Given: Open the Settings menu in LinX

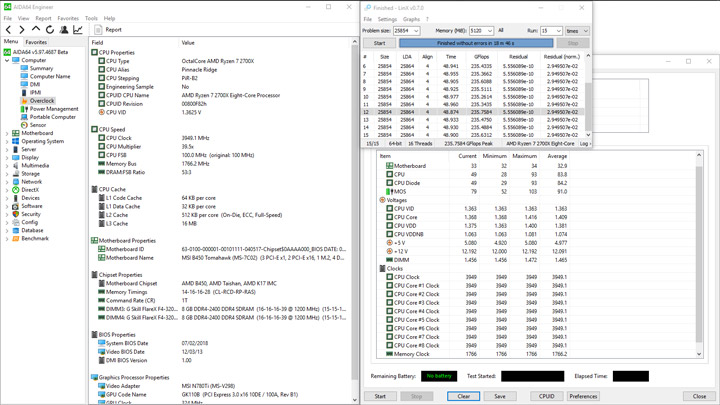Looking at the screenshot, I should (387, 19).
